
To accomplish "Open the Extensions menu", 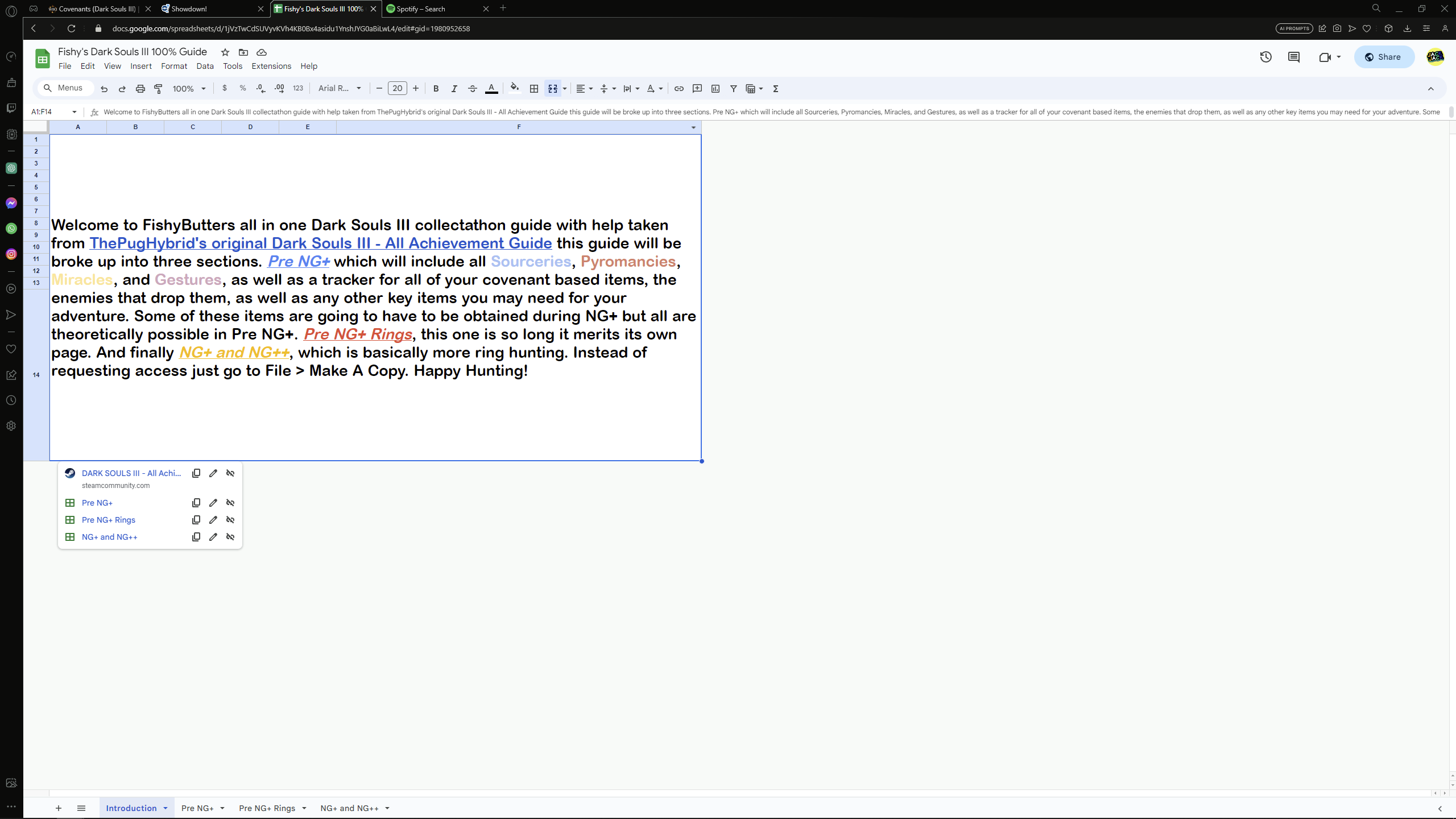I will pos(271,66).
